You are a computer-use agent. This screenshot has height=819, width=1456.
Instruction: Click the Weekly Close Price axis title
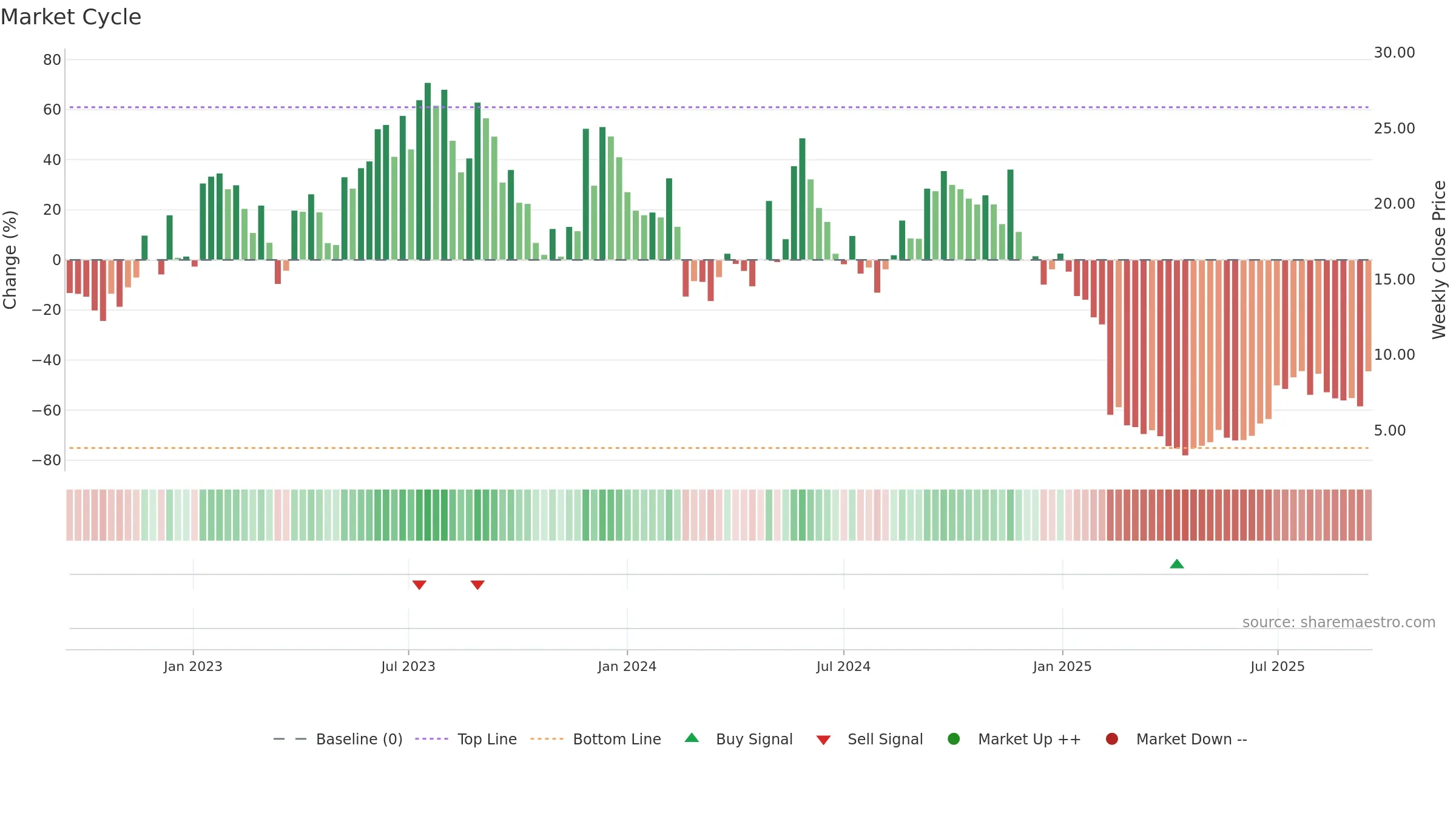[1439, 260]
